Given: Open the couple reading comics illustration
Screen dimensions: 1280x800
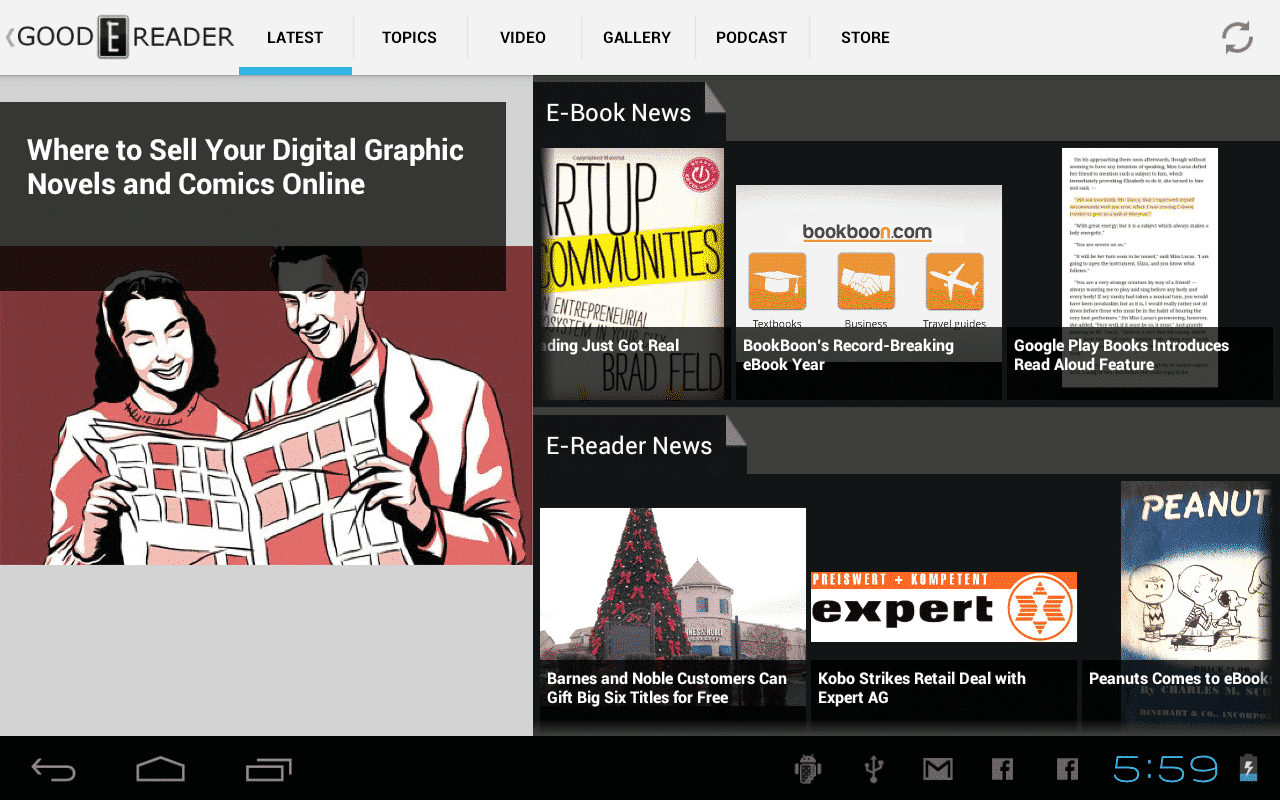Looking at the screenshot, I should 266,405.
